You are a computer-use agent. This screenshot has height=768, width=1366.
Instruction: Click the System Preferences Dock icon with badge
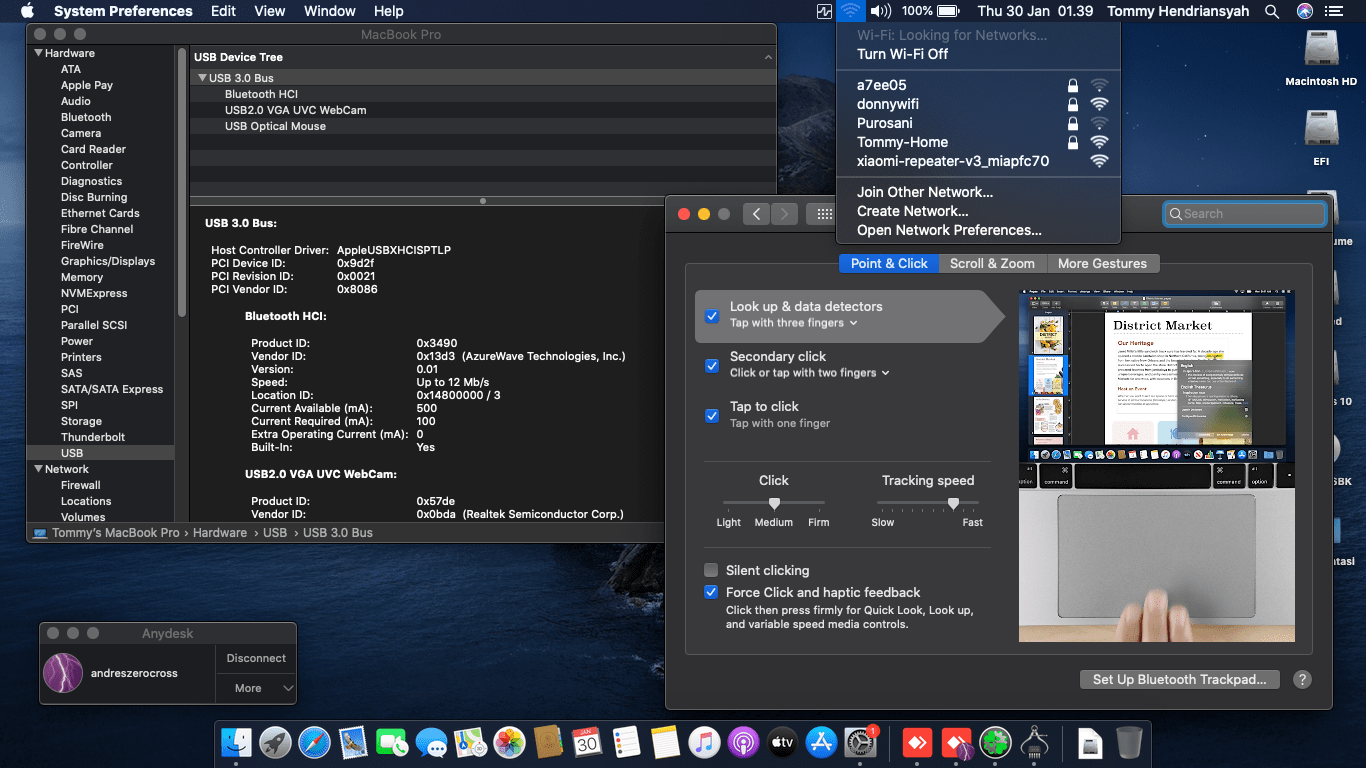[860, 744]
